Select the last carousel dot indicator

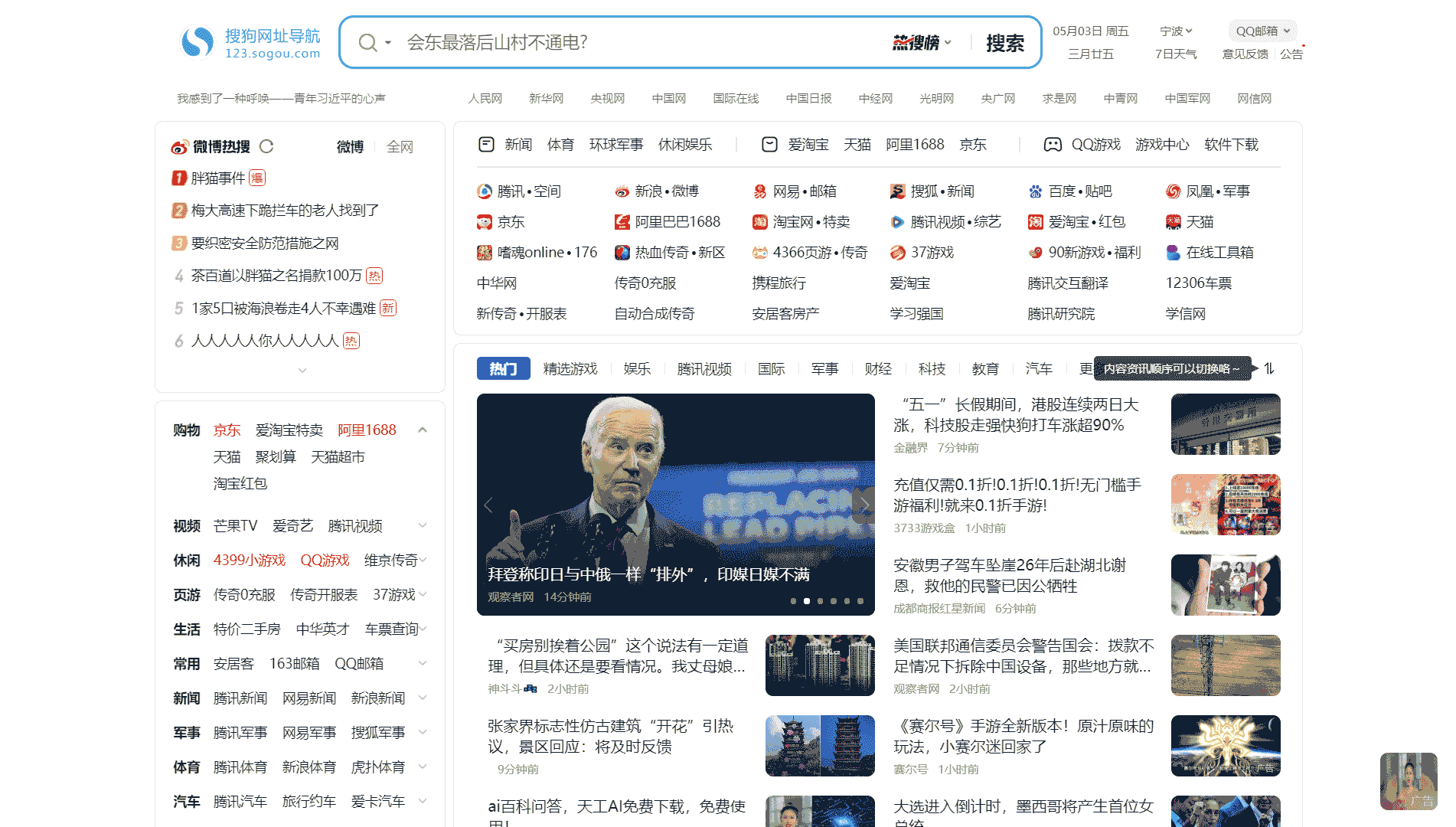click(x=860, y=601)
